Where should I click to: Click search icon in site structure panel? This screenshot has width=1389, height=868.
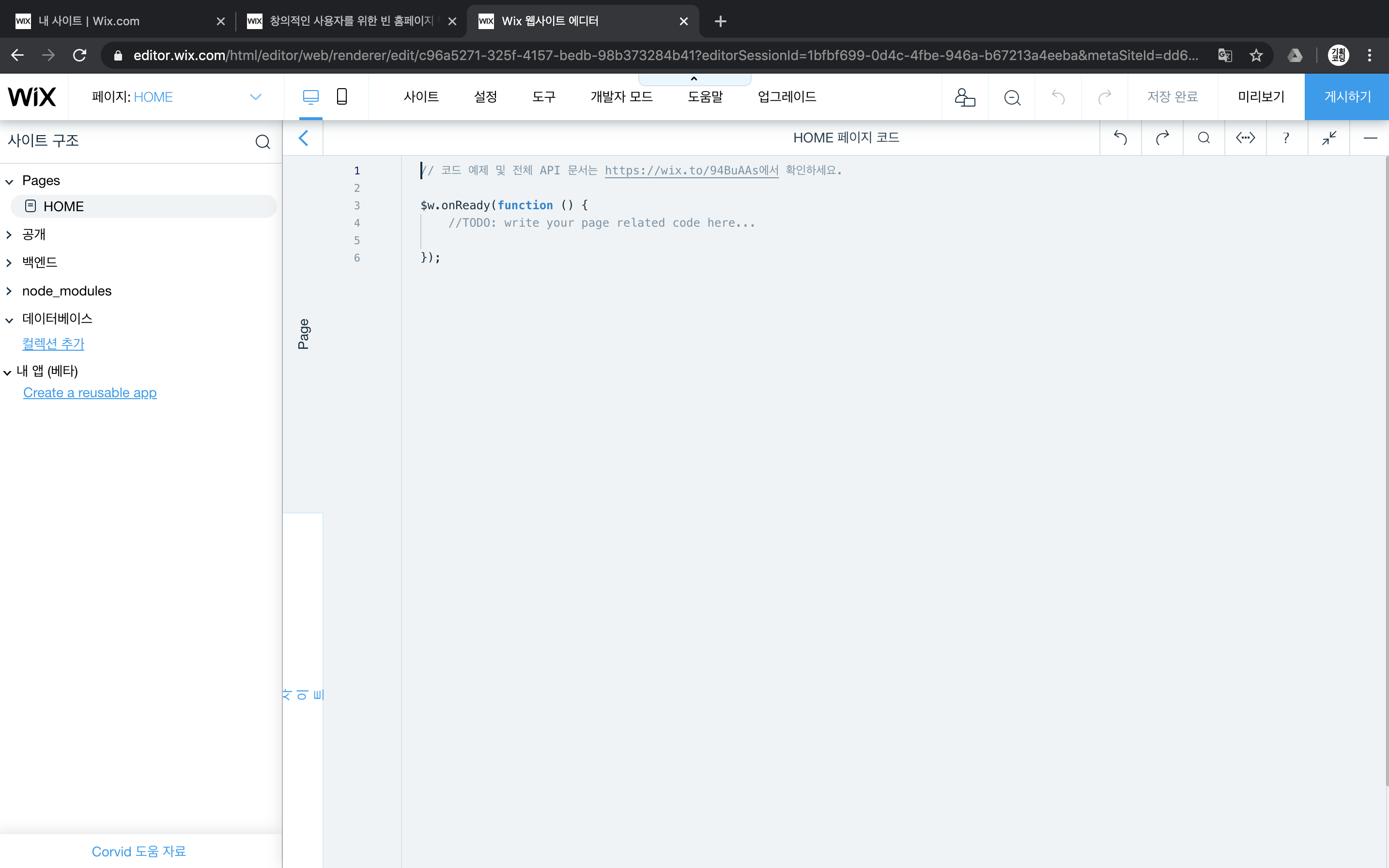pos(262,141)
